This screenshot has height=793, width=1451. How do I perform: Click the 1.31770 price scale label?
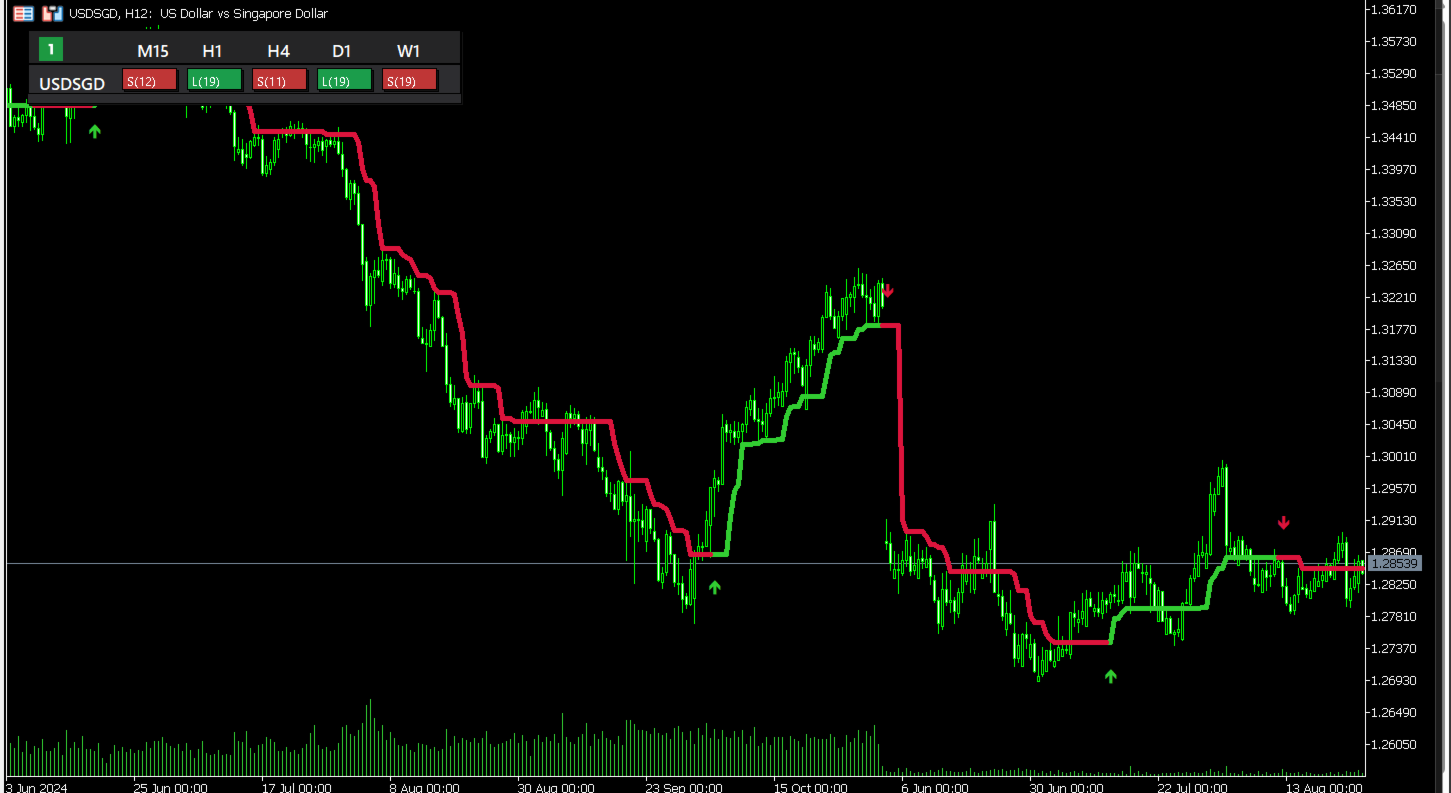coord(1396,329)
